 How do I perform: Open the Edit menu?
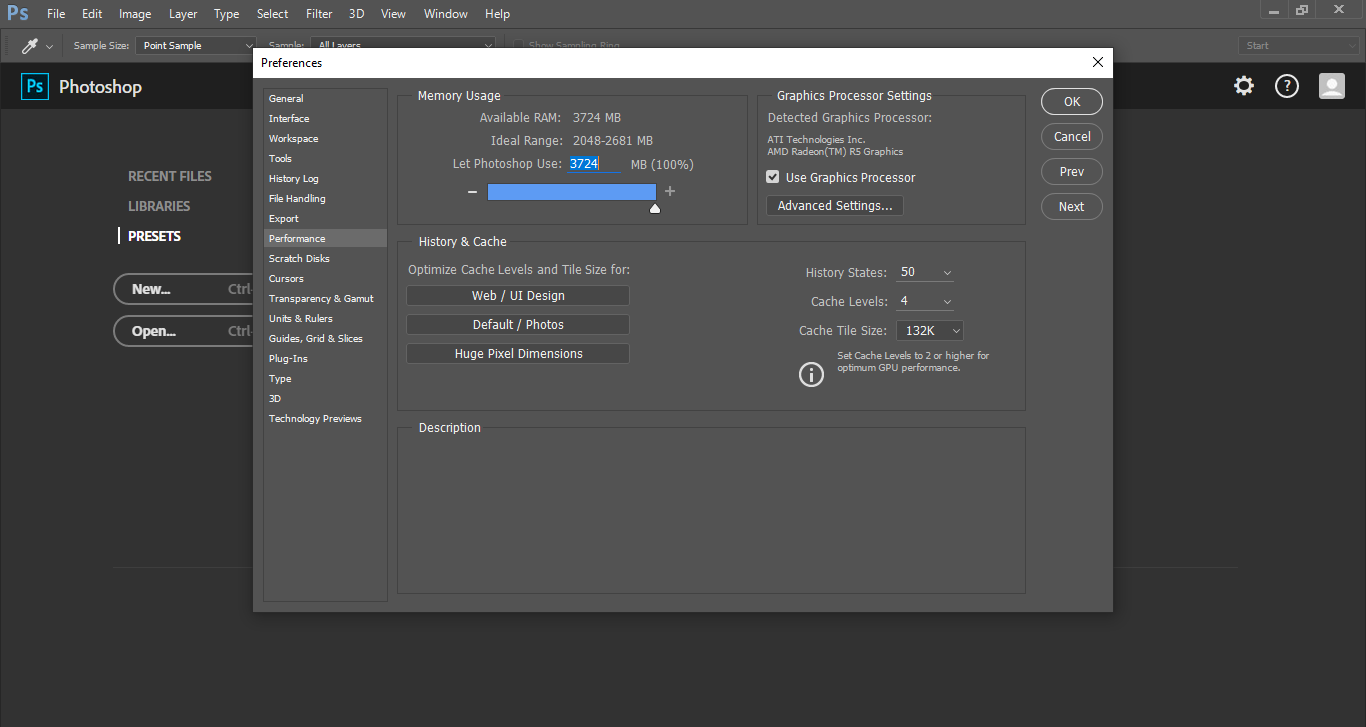tap(92, 14)
